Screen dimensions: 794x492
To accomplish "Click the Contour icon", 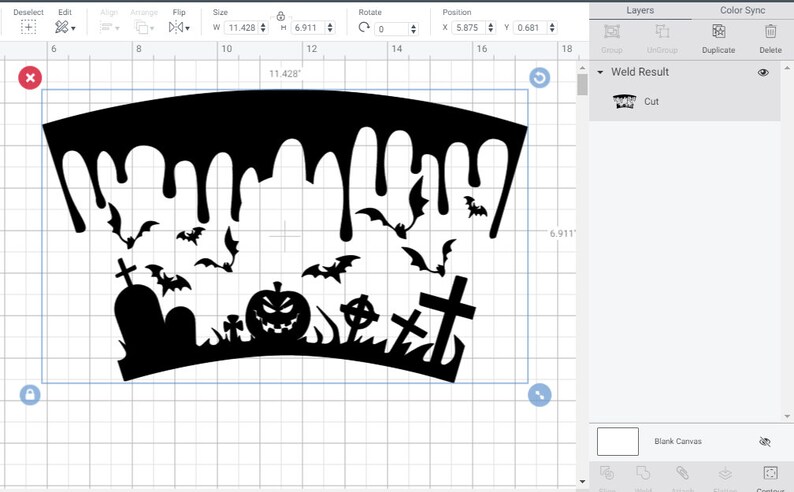I will coord(770,473).
